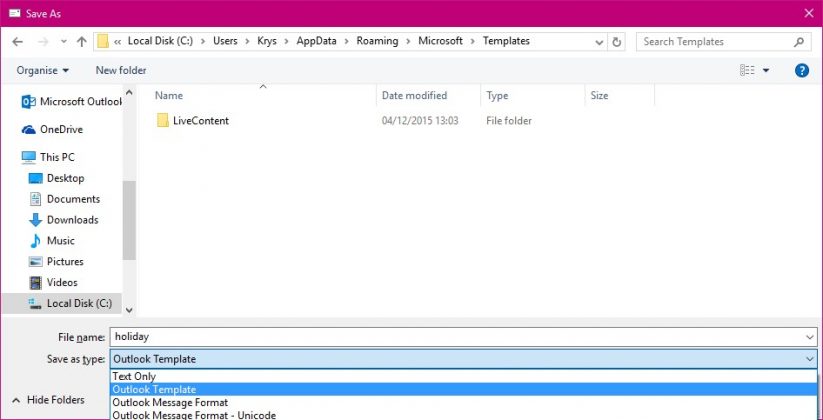The height and width of the screenshot is (420, 823).
Task: Open view options dropdown arrow
Action: coord(766,70)
